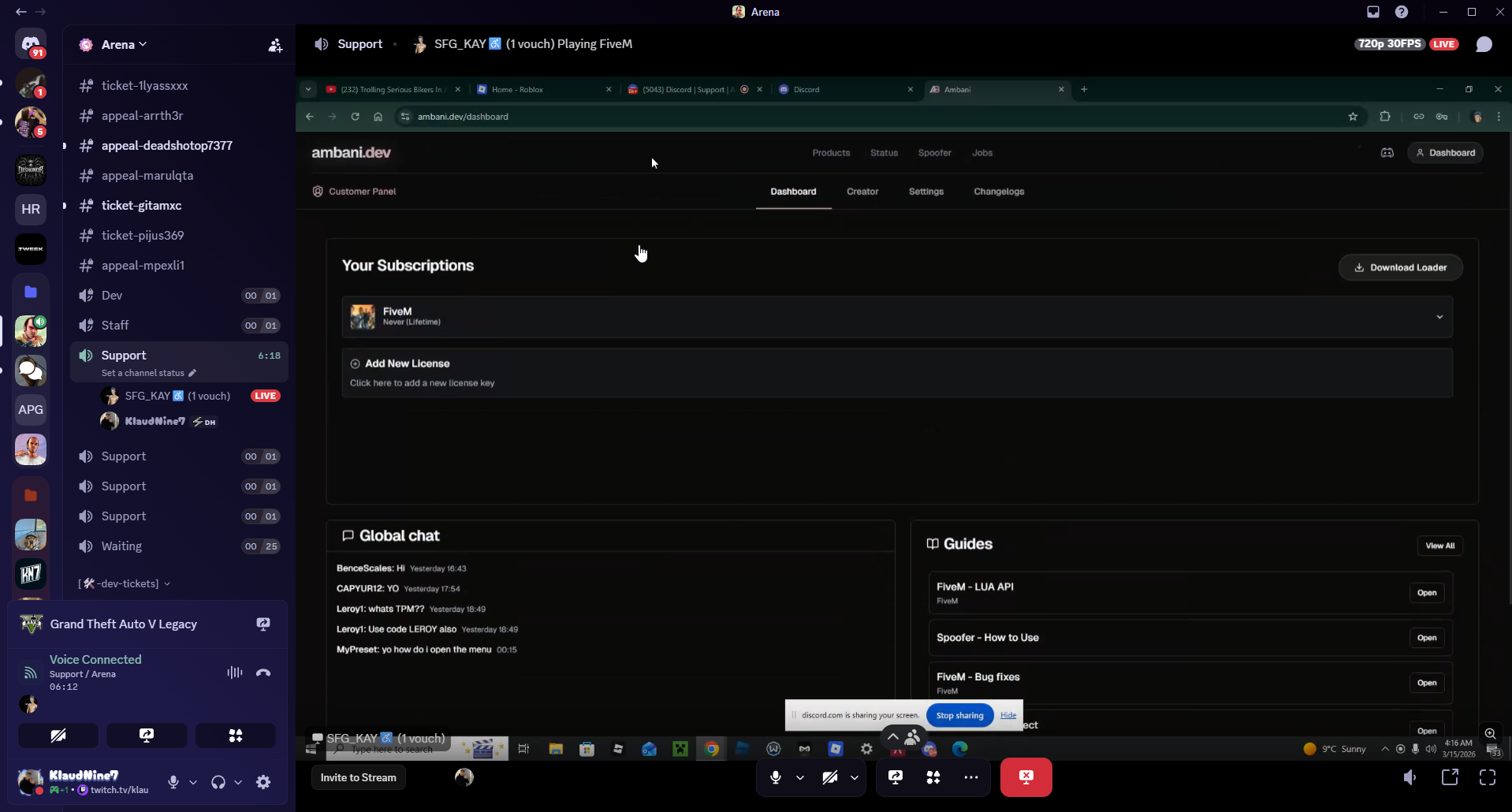Expand the FiveM subscription row

897,317
